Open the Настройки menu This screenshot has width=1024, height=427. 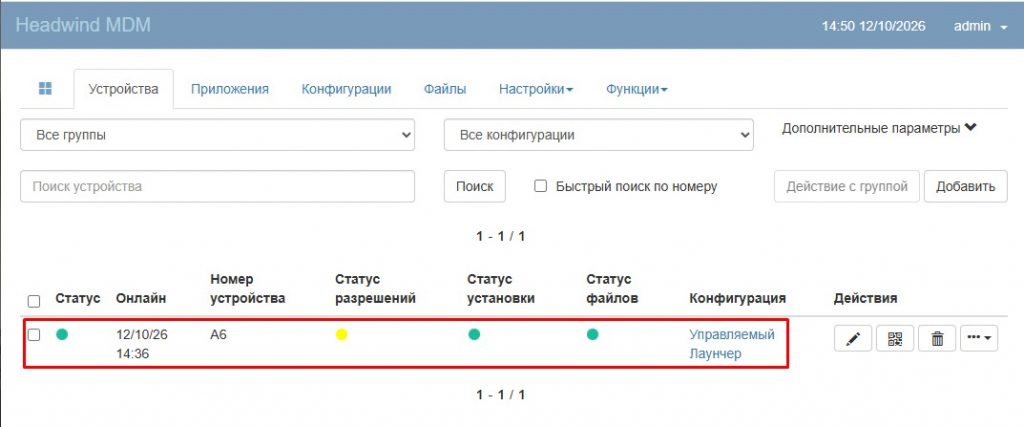[x=536, y=89]
